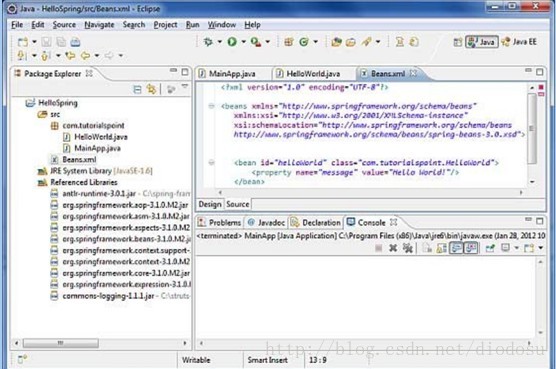Click the green Run button icon

coord(232,42)
